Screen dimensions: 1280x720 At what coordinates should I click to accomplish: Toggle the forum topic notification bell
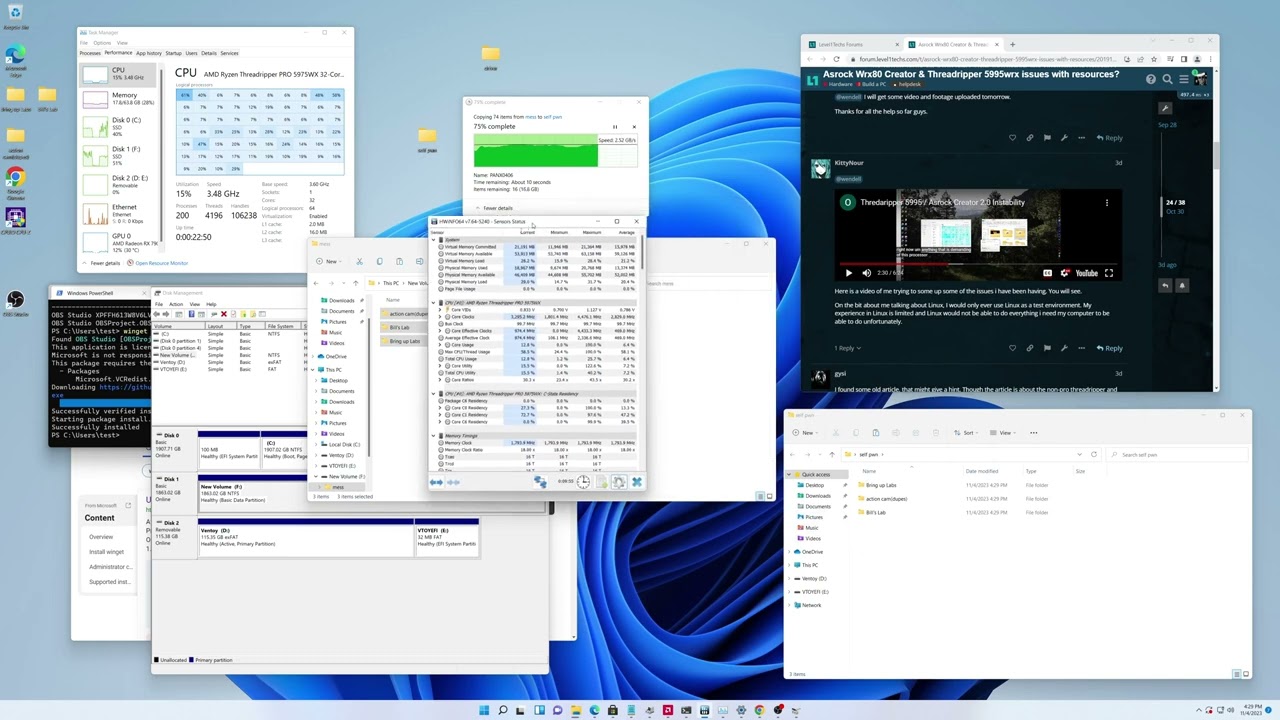pos(1181,286)
